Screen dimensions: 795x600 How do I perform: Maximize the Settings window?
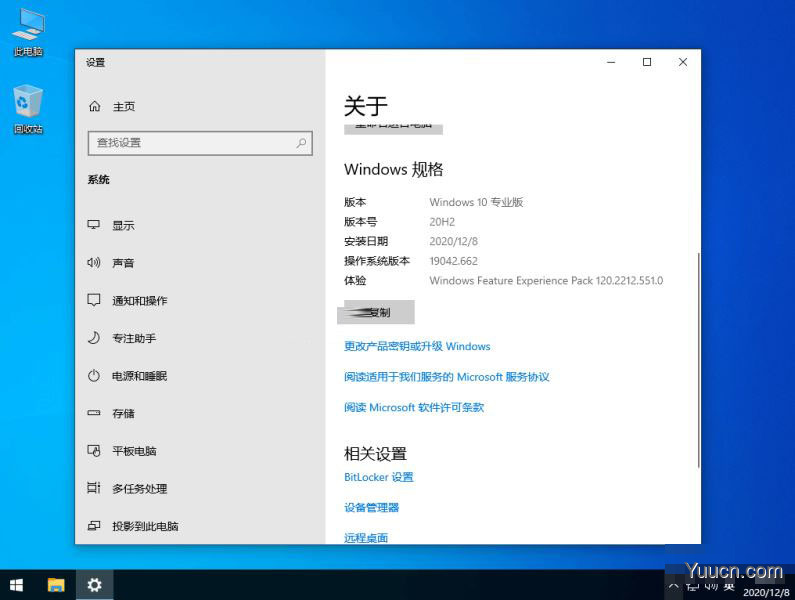click(647, 62)
